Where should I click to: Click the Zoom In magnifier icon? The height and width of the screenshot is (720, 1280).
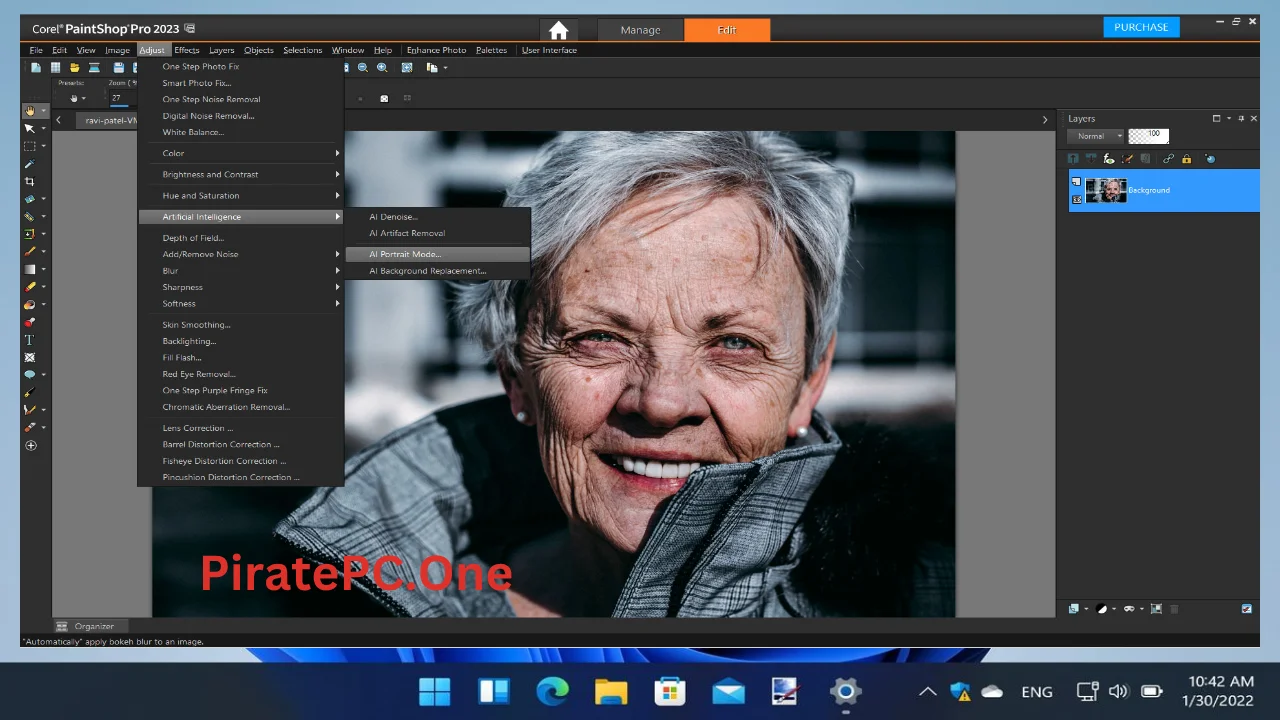coord(382,68)
